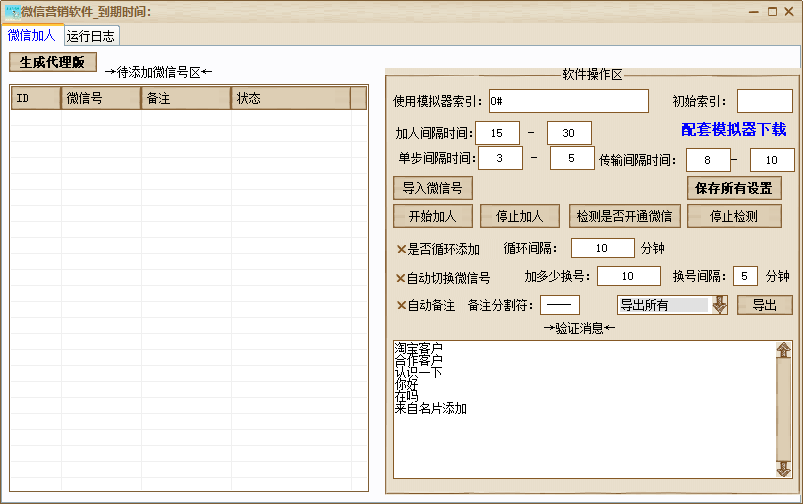Click 保存所有设置 button
Image resolution: width=803 pixels, height=504 pixels.
[734, 188]
